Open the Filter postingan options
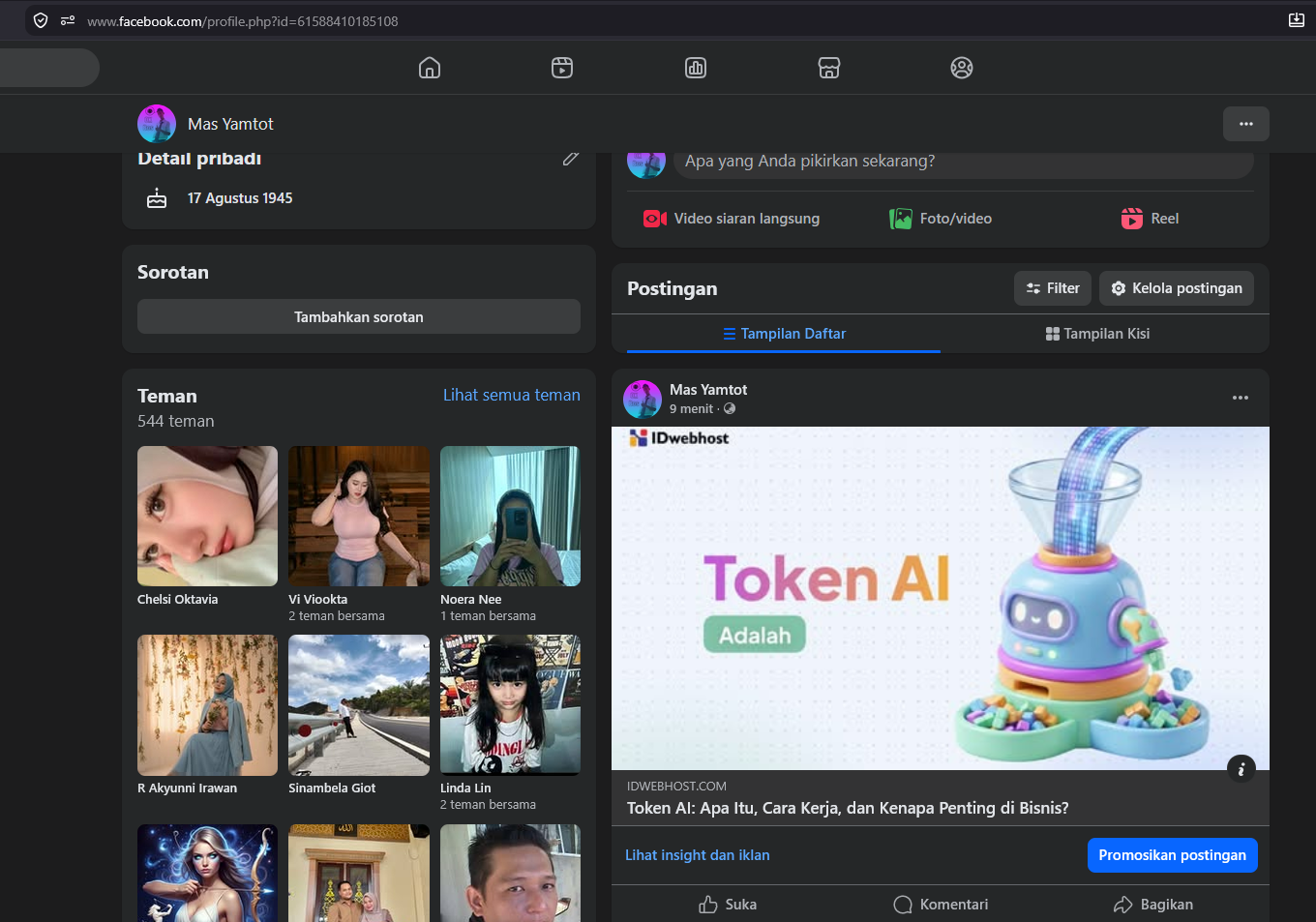 tap(1053, 288)
